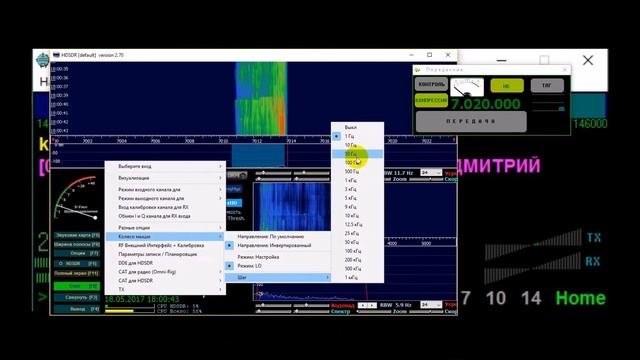The width and height of the screenshot is (640, 360).
Task: Select Направление: Инвертированный option
Action: [278, 245]
